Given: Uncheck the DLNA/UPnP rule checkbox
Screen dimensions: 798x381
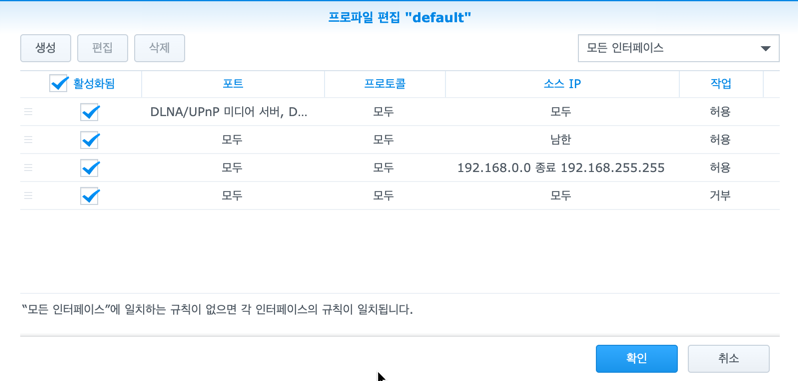Looking at the screenshot, I should 90,112.
